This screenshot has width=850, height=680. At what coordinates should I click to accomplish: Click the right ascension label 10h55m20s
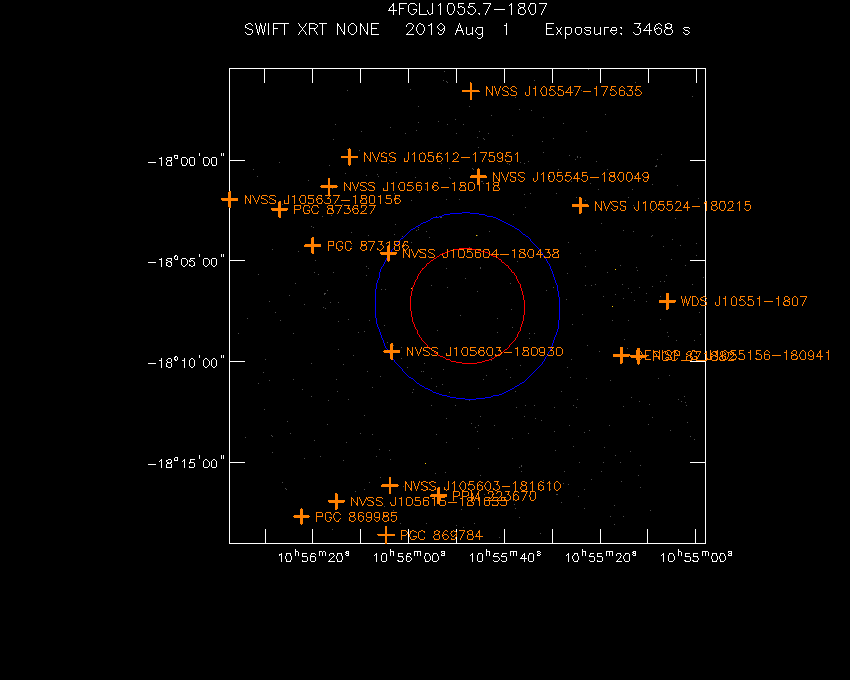(x=601, y=557)
